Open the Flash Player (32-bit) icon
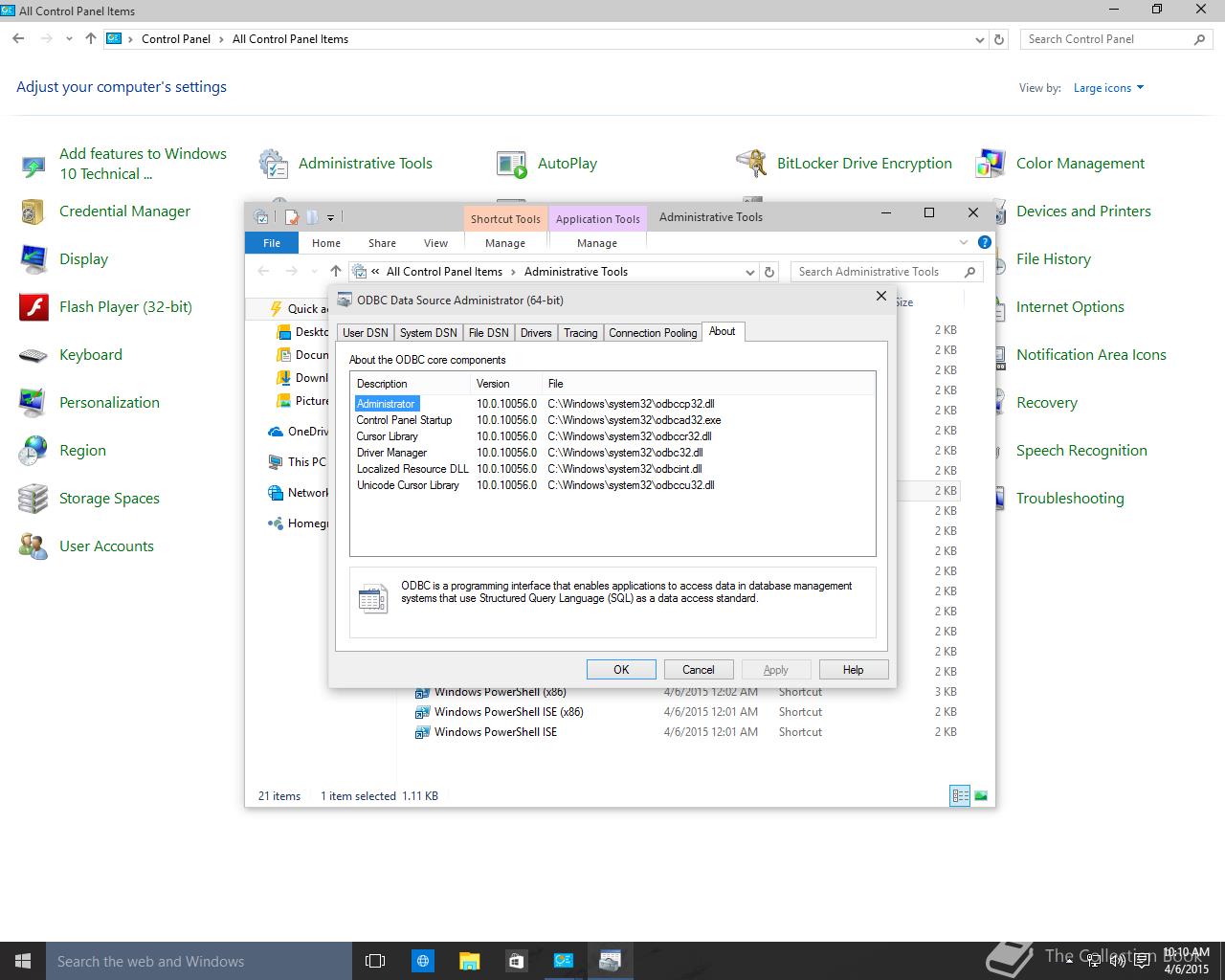This screenshot has height=980, width=1225. click(105, 307)
